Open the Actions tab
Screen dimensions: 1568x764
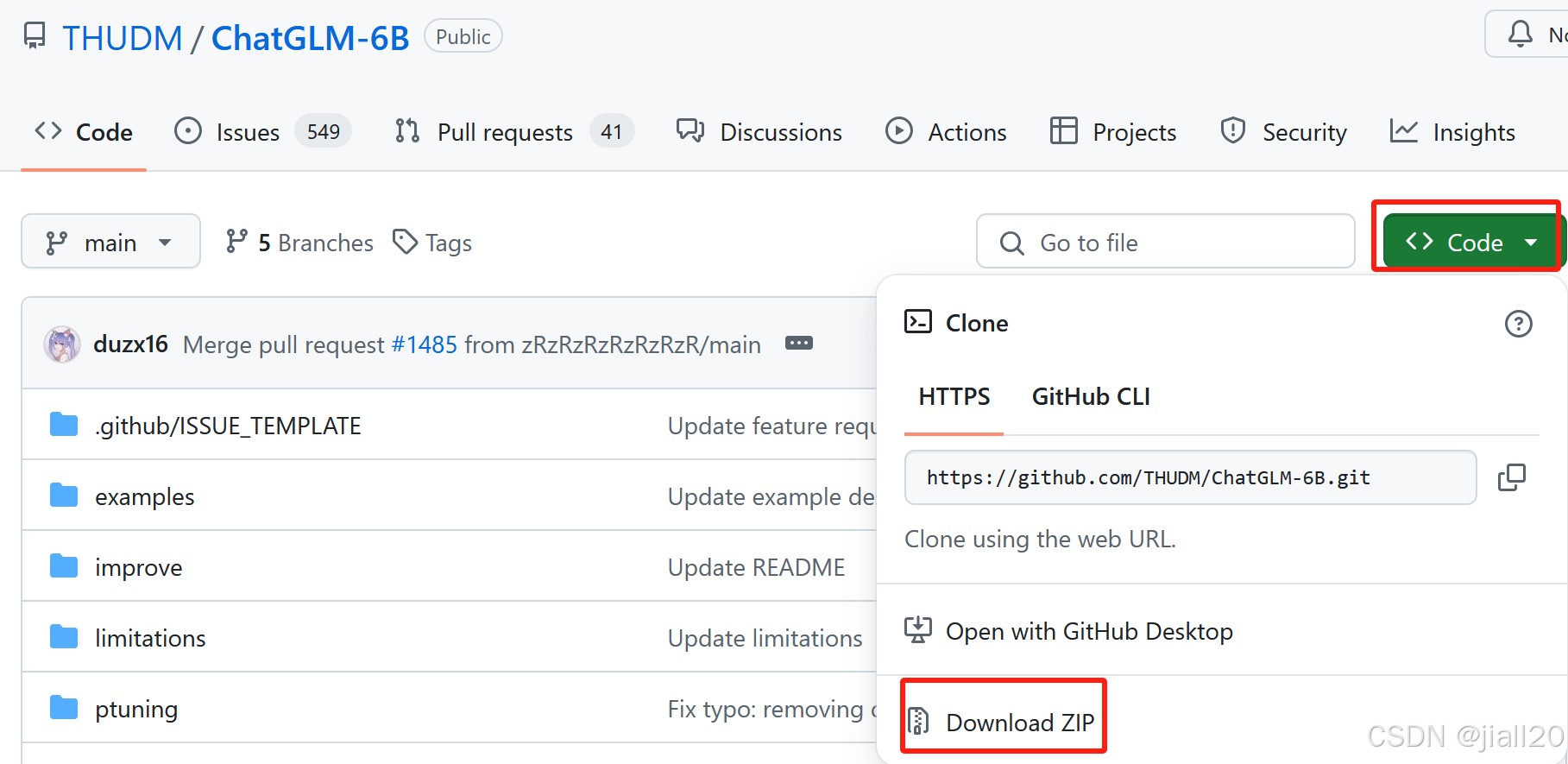[x=946, y=132]
